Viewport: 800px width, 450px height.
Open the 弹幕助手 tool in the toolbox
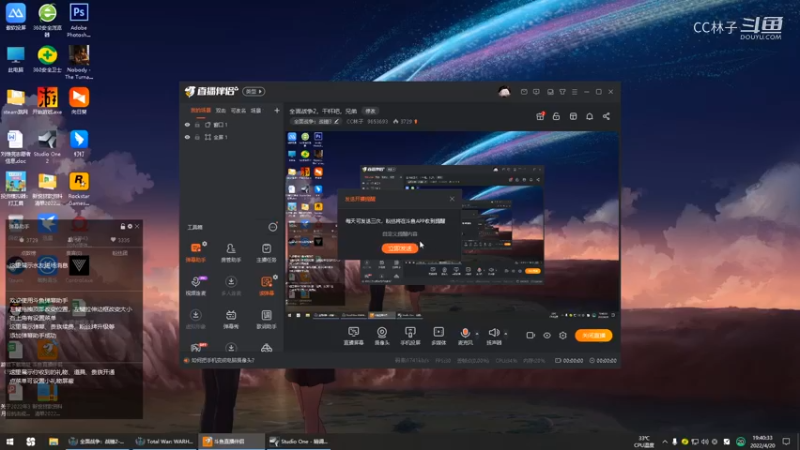[196, 253]
